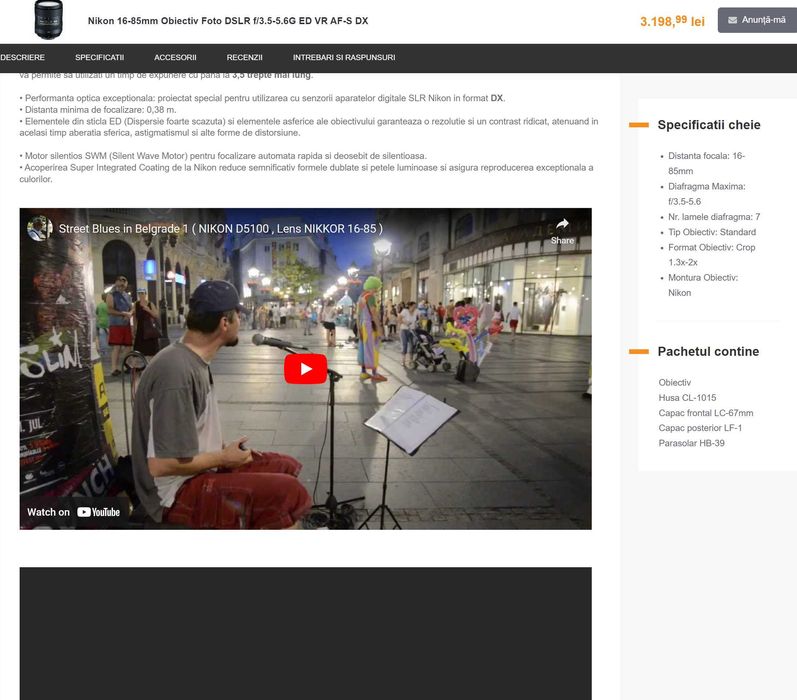Click the Anunță-mă notification button
The height and width of the screenshot is (700, 797).
[757, 20]
